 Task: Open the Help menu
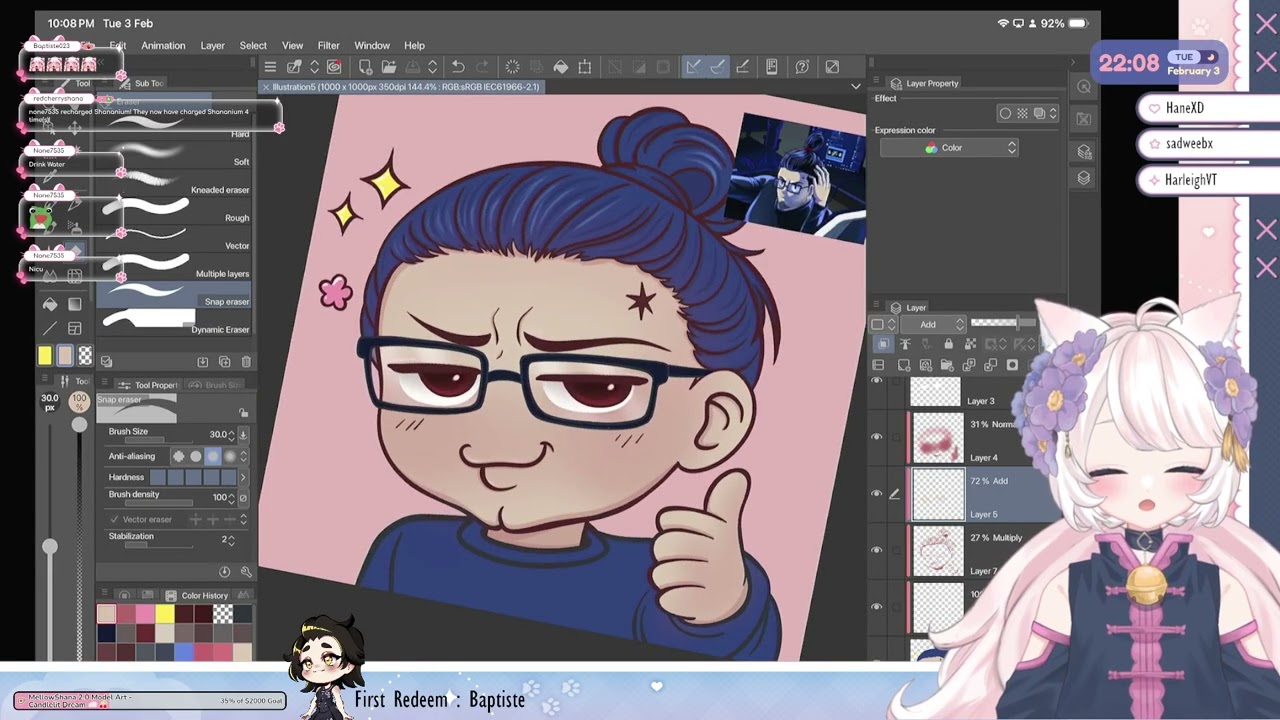pos(414,46)
